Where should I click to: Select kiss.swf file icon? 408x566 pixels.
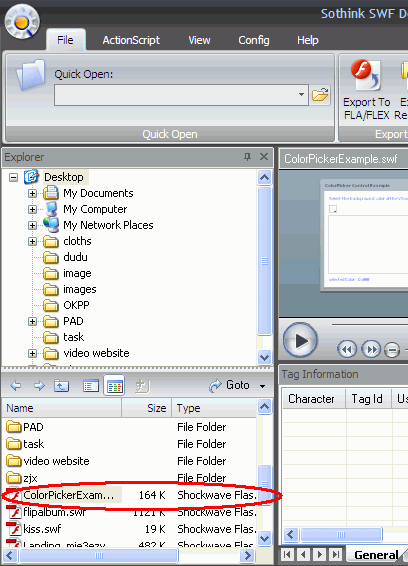pyautogui.click(x=14, y=528)
